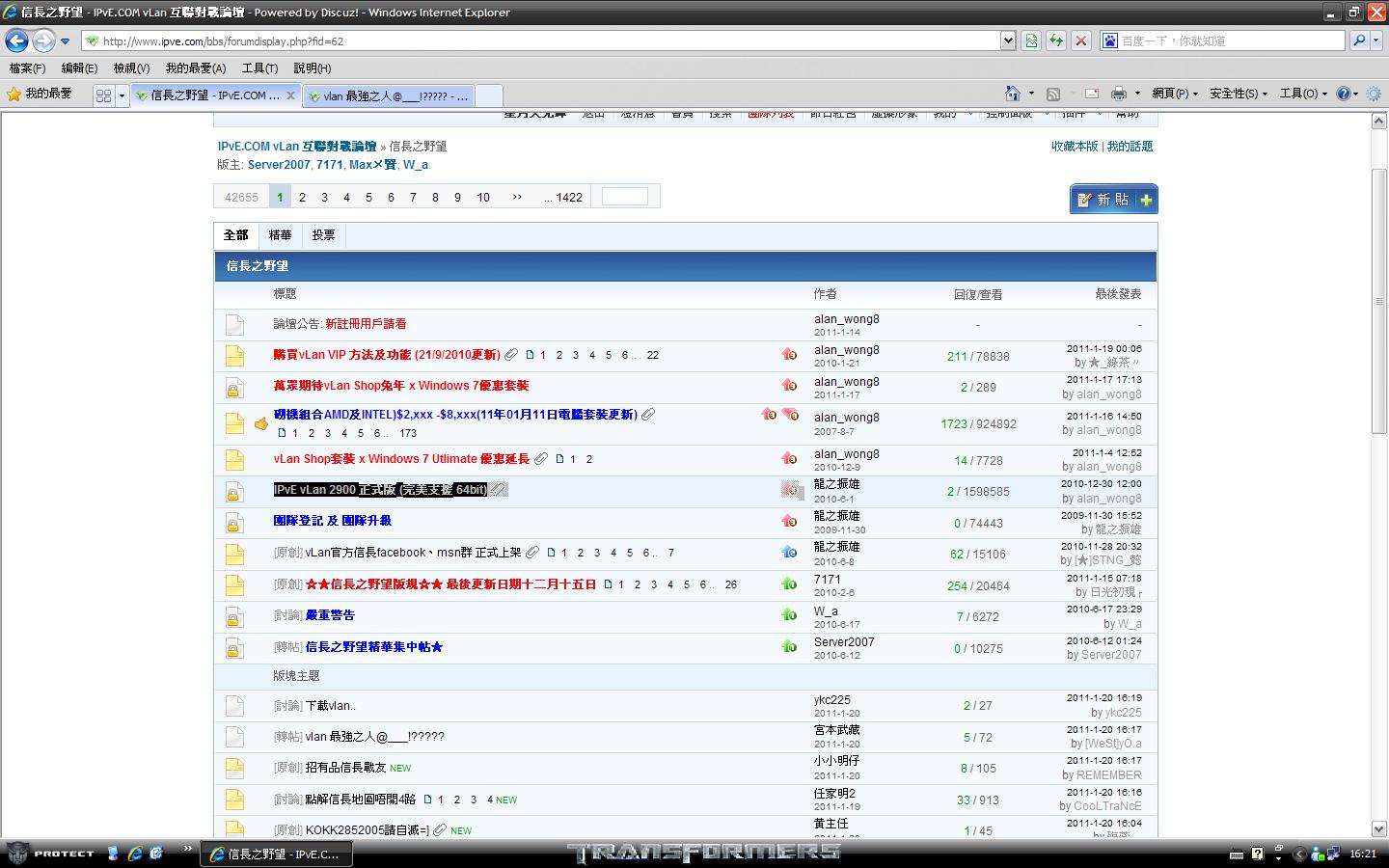Click the 新貼 new post button

point(1113,200)
